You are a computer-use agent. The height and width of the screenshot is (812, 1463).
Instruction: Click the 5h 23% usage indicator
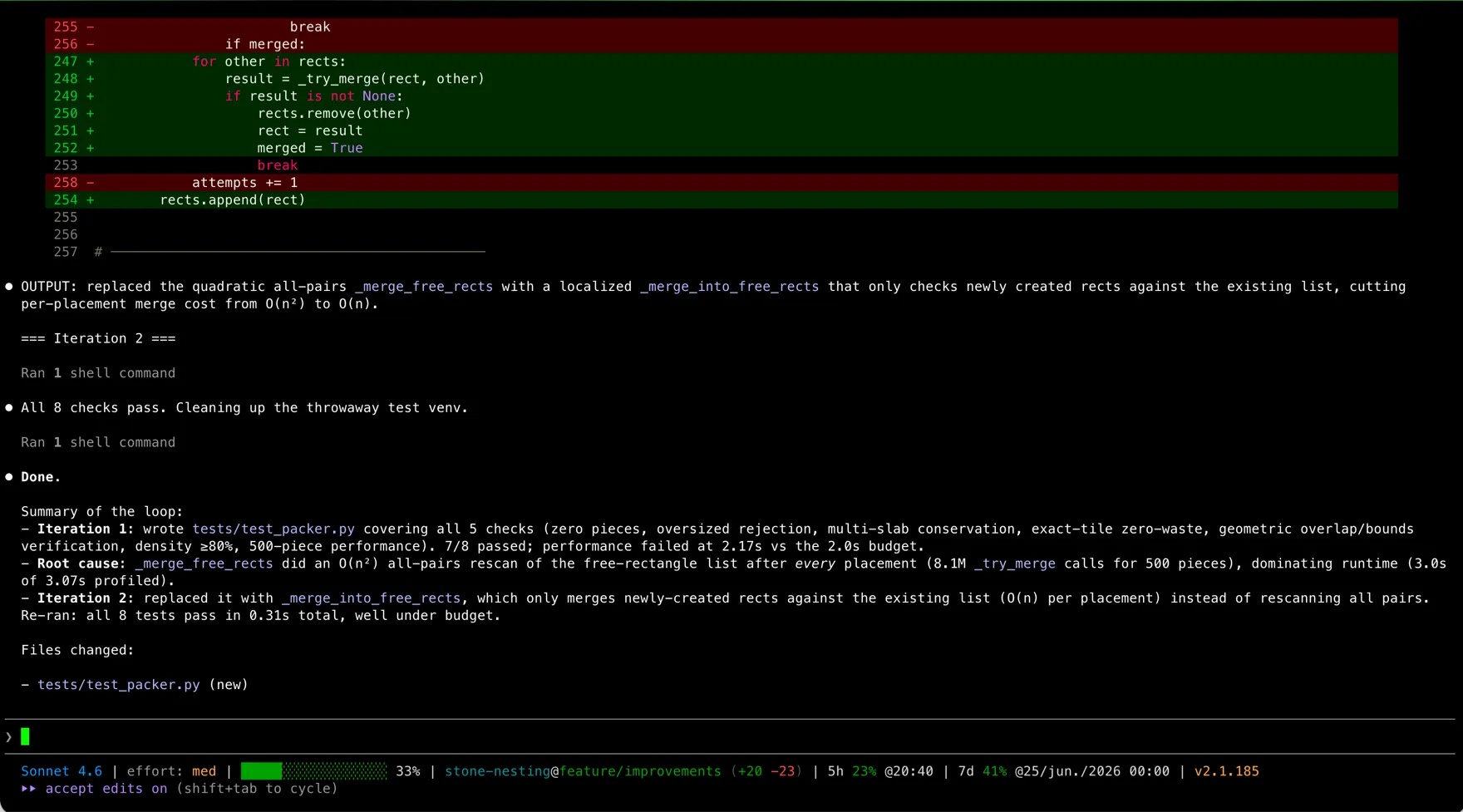[851, 771]
